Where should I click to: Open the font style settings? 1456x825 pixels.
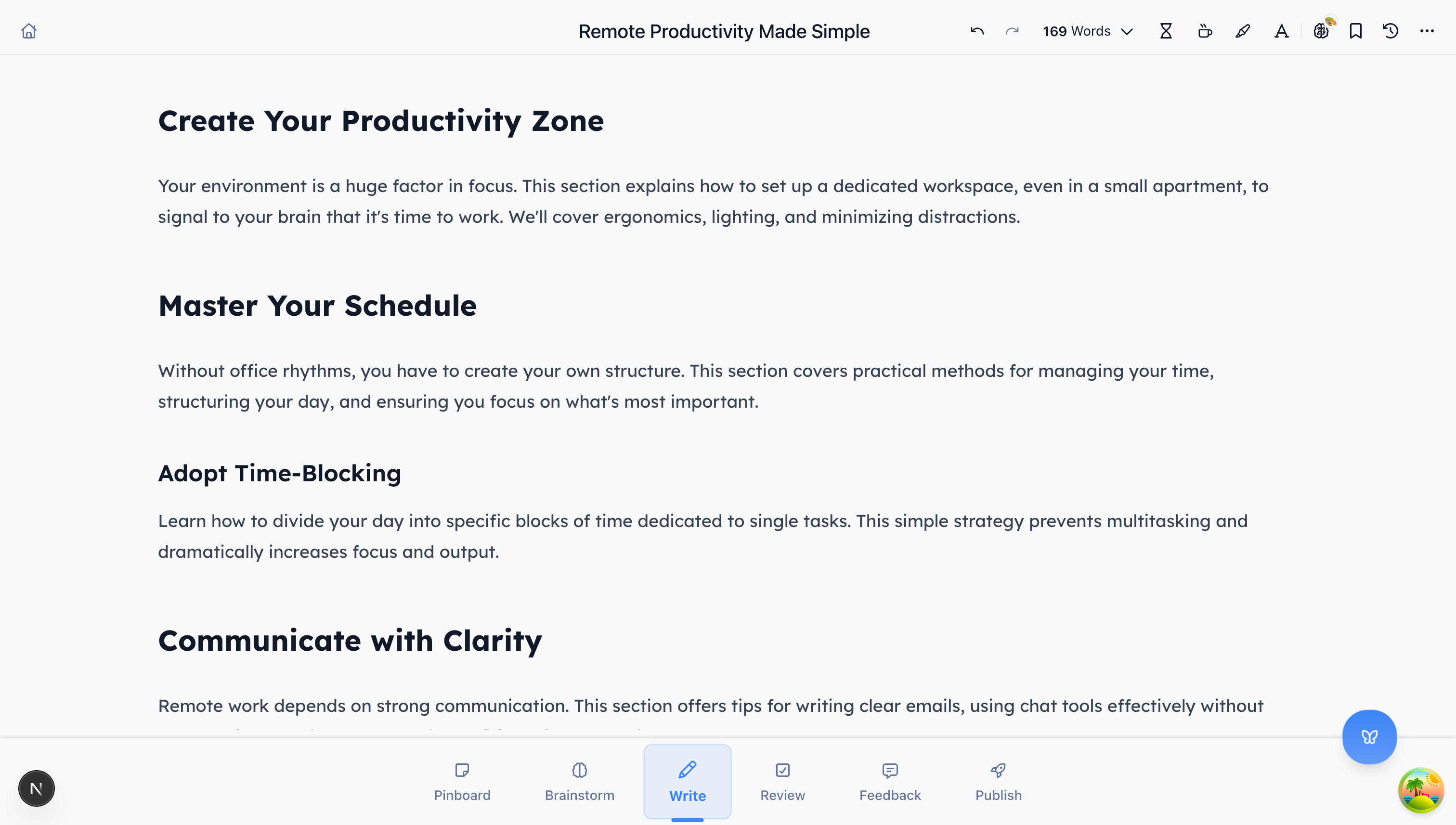[x=1281, y=31]
